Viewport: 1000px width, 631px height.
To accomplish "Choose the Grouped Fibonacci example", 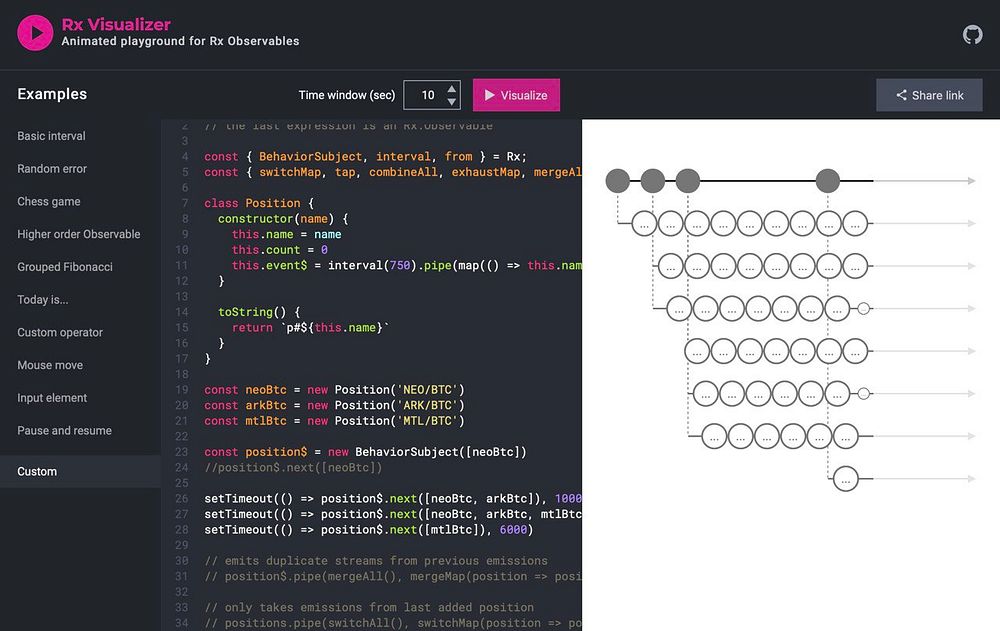I will coord(64,267).
